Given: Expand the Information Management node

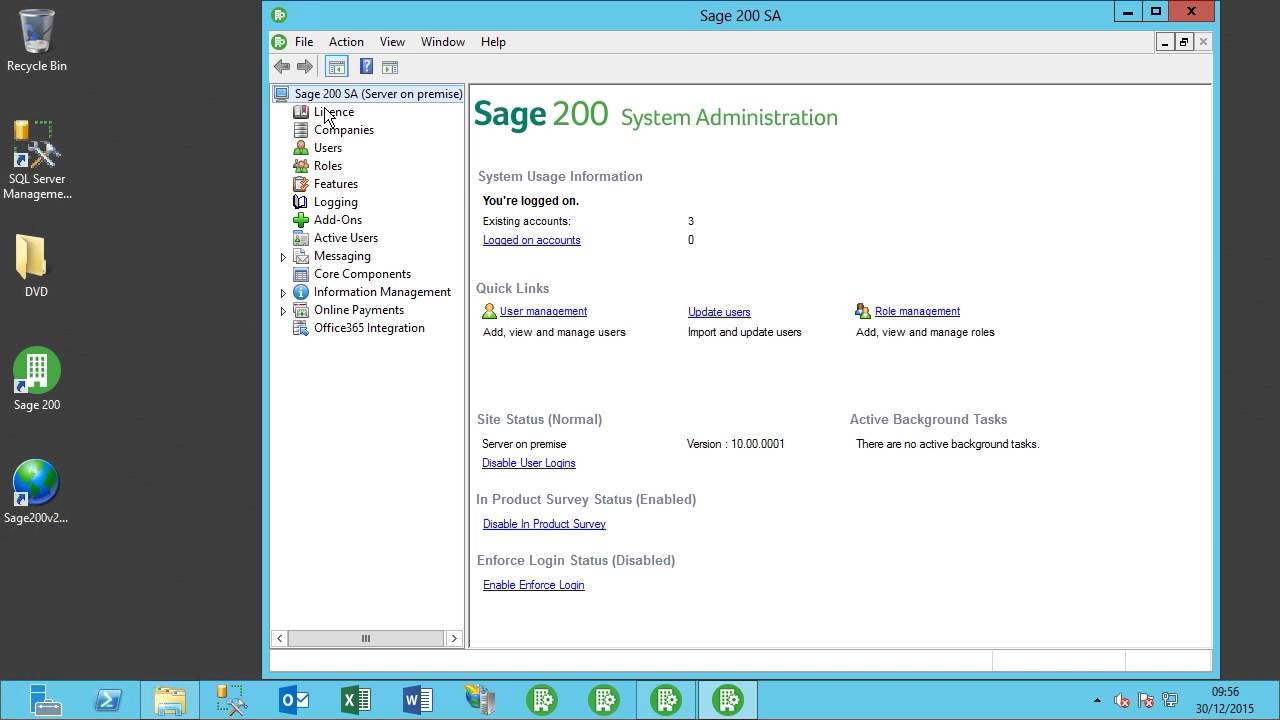Looking at the screenshot, I should tap(283, 292).
